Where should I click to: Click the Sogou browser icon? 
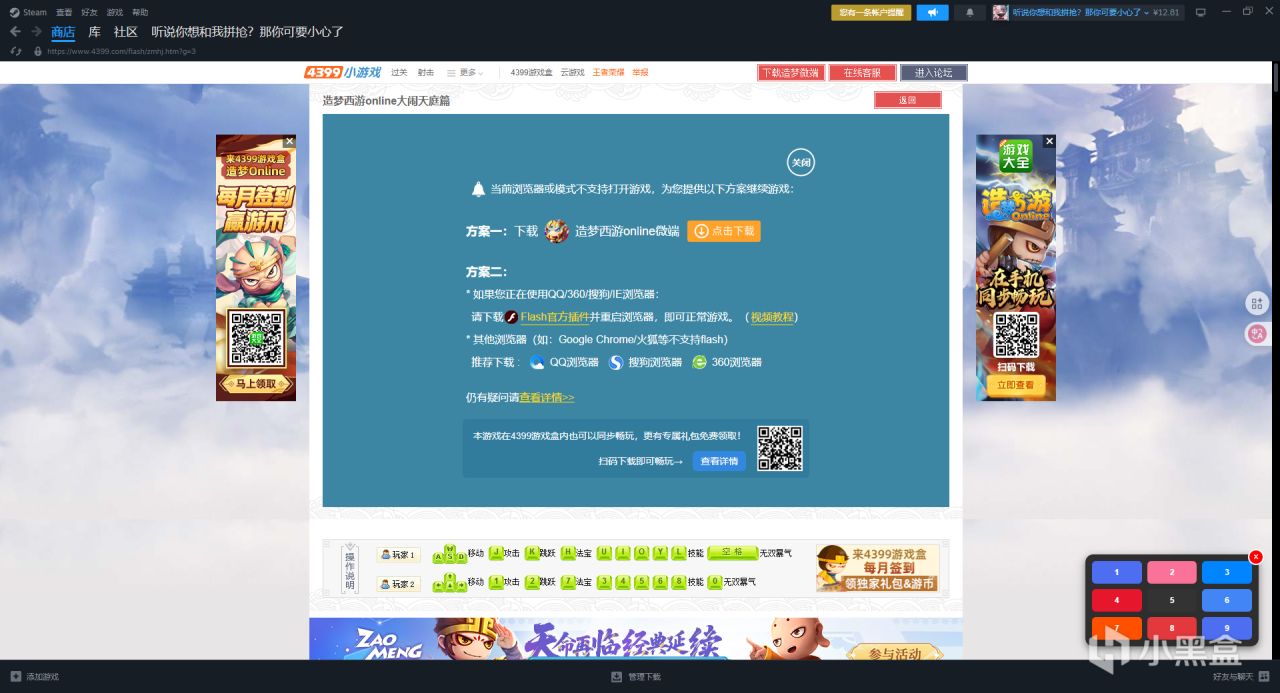(x=616, y=362)
